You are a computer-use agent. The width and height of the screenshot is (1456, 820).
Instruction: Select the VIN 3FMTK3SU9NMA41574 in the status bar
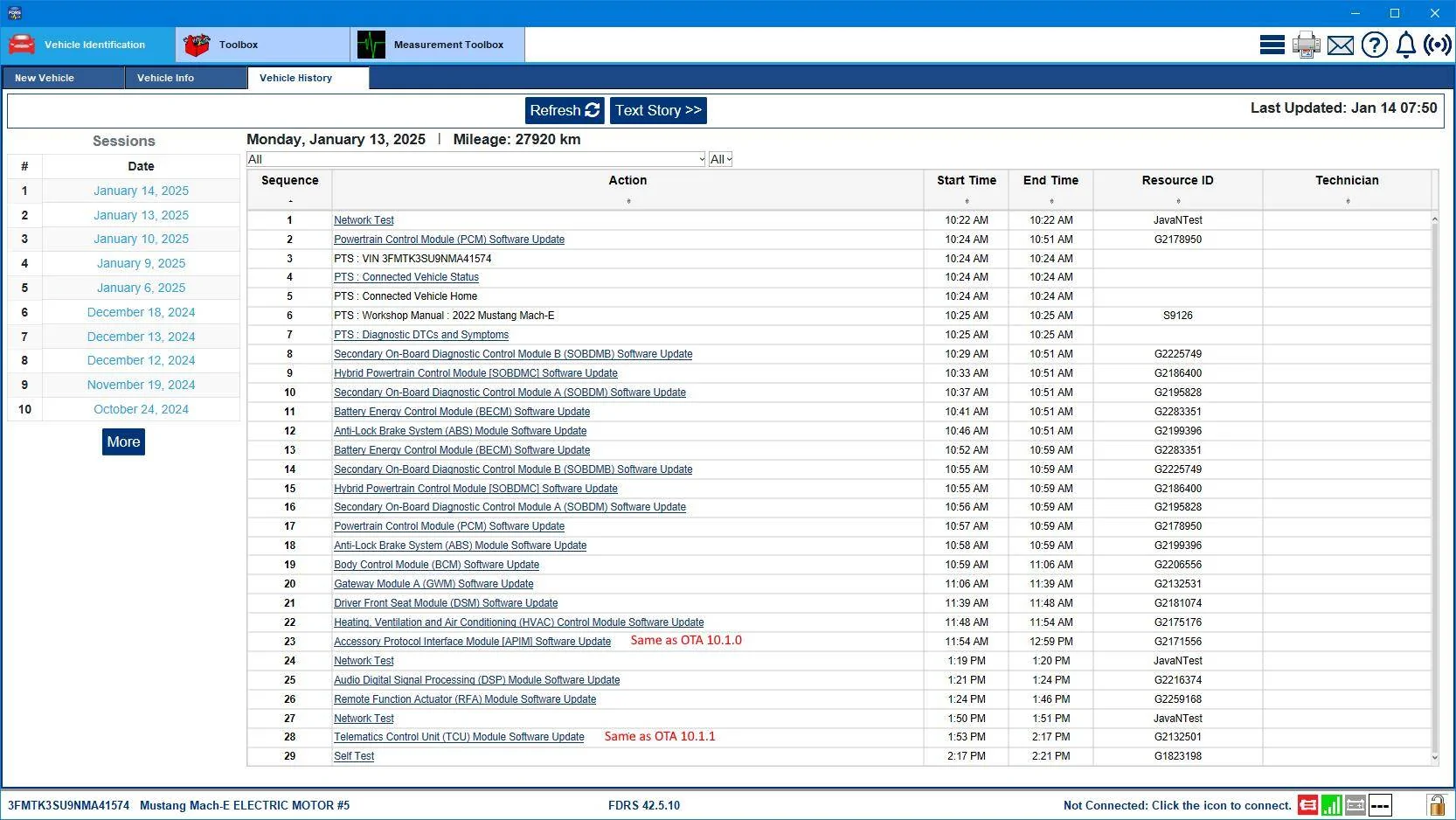pos(68,805)
